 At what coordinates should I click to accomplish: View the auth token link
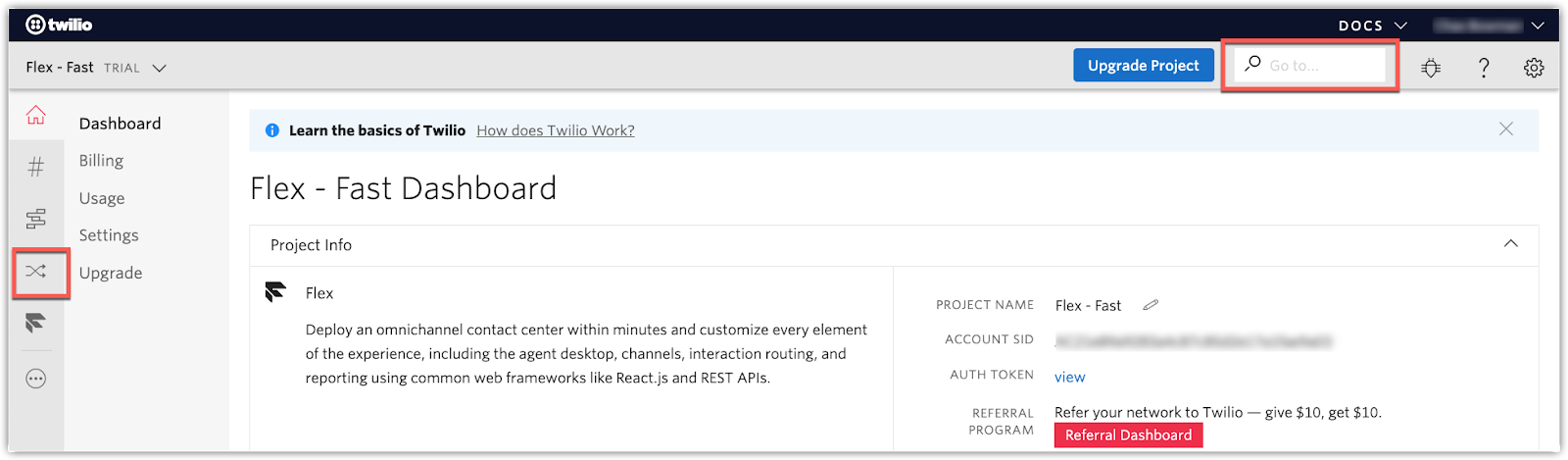[1070, 377]
